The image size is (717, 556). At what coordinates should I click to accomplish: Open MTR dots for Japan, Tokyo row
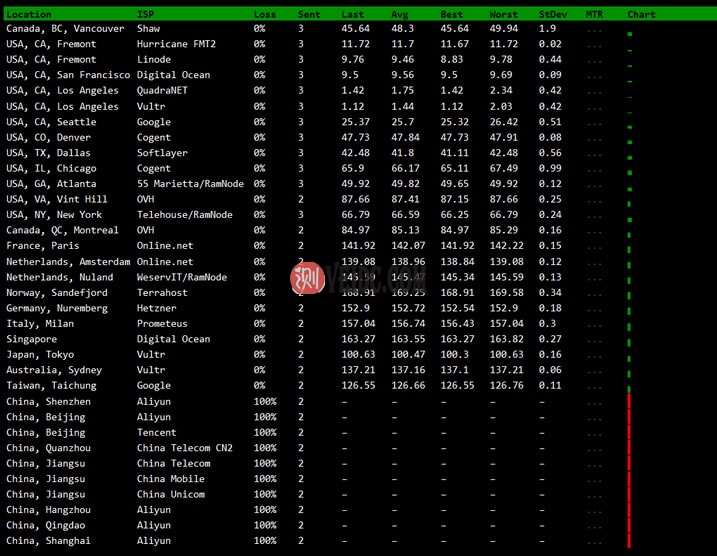point(595,355)
